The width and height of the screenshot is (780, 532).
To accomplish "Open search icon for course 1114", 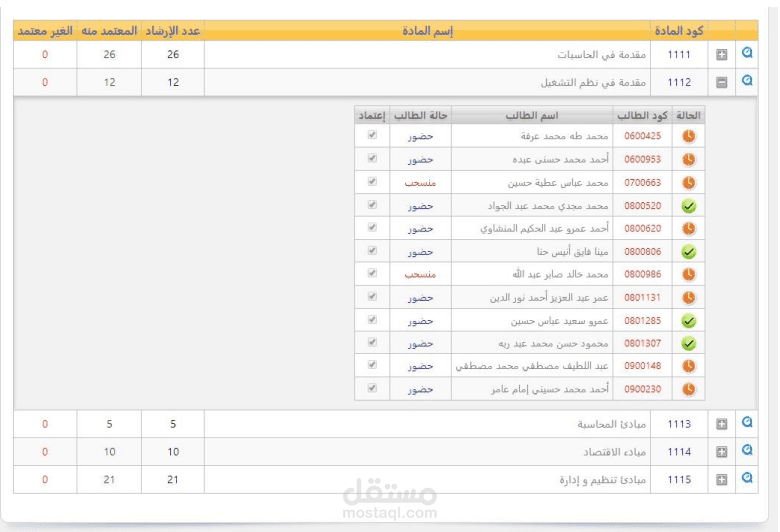I will click(747, 450).
